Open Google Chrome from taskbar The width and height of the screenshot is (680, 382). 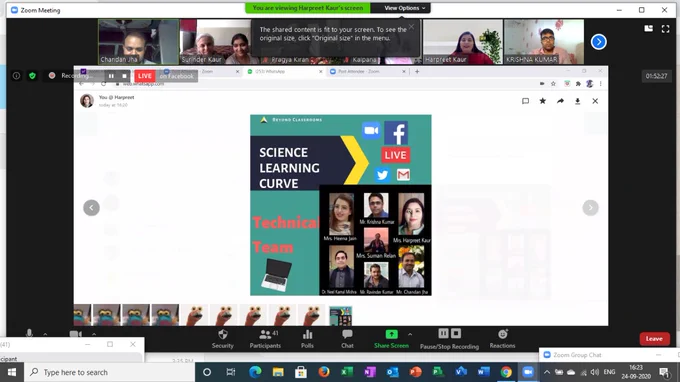click(x=506, y=372)
